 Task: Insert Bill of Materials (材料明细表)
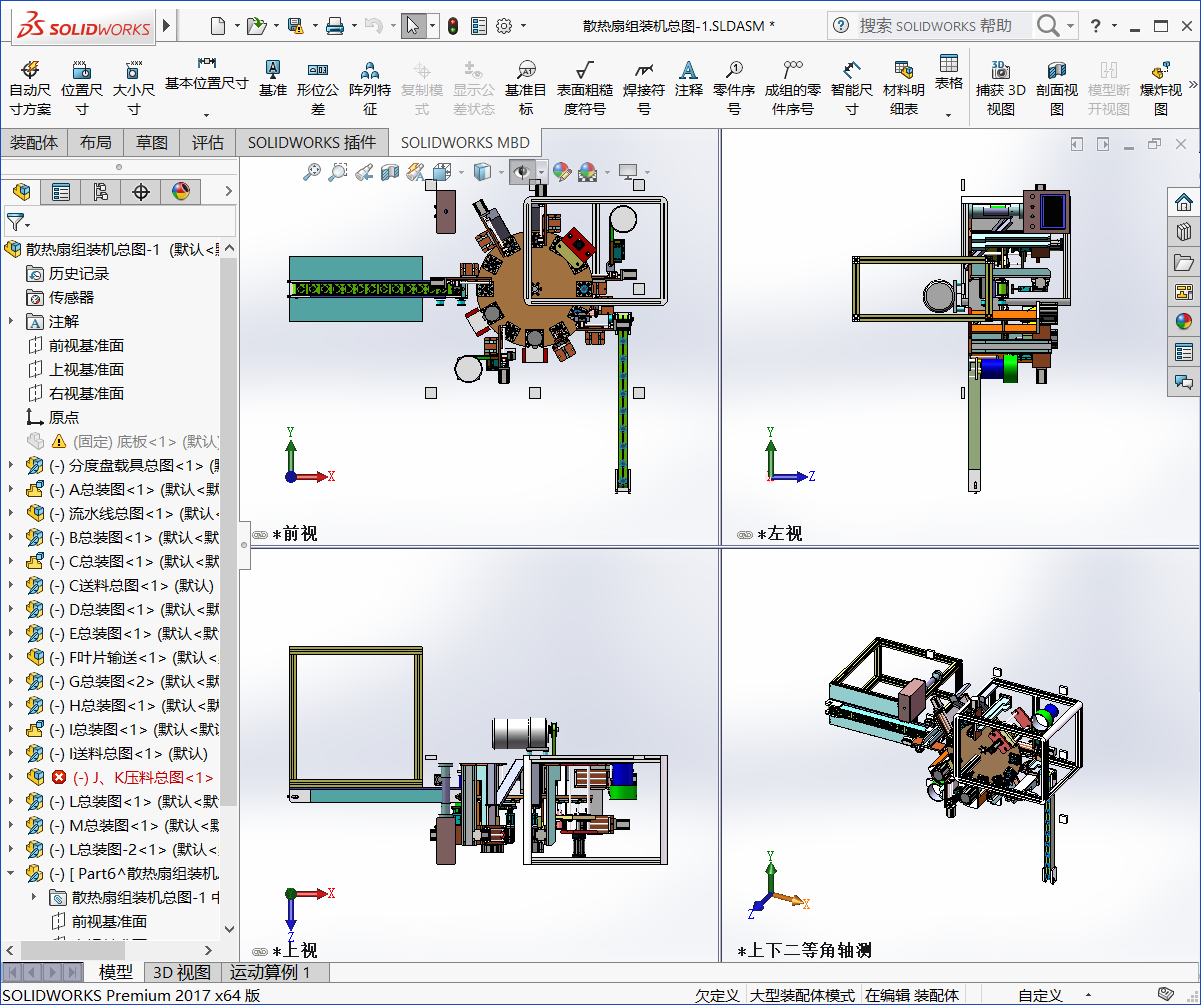tap(904, 88)
